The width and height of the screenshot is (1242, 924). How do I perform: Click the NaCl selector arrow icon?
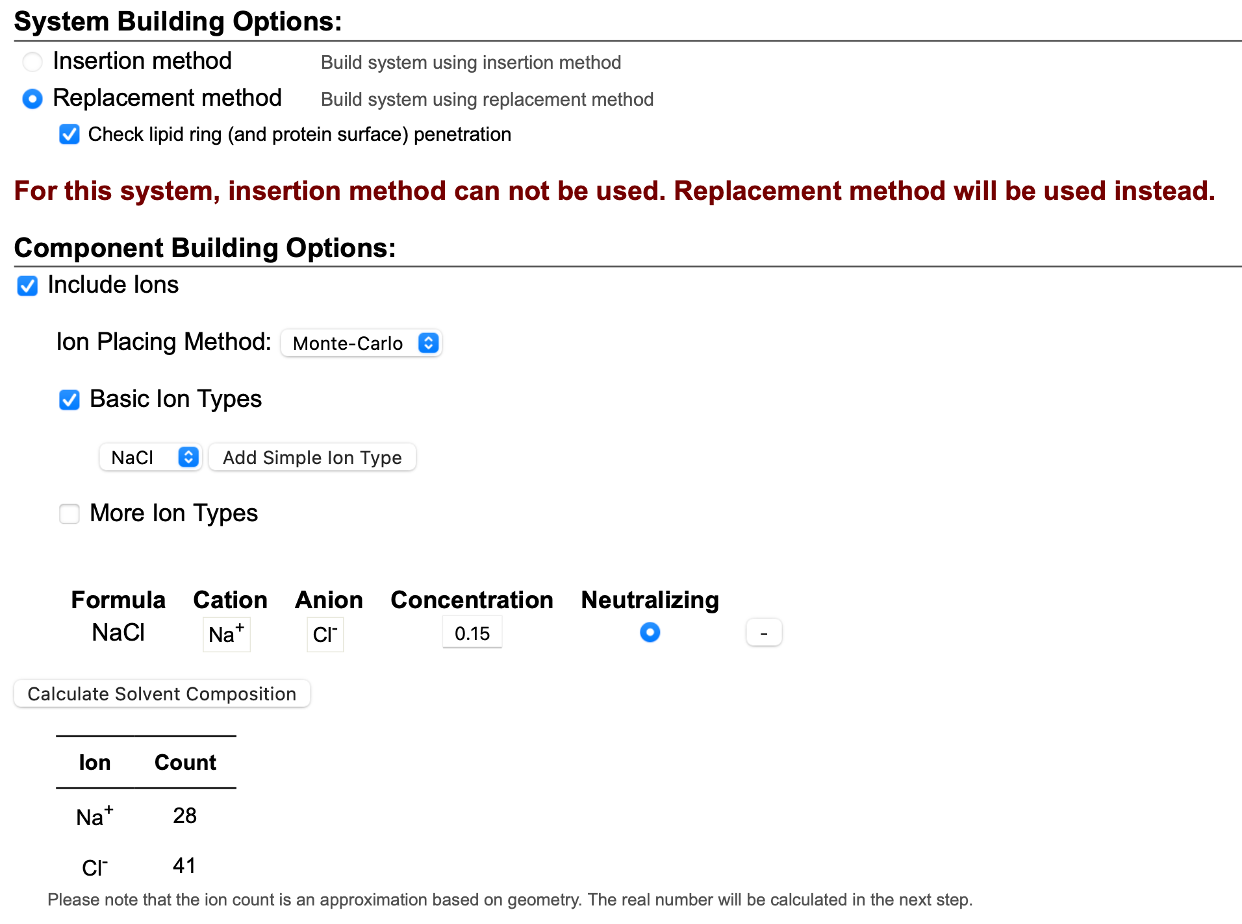coord(188,457)
